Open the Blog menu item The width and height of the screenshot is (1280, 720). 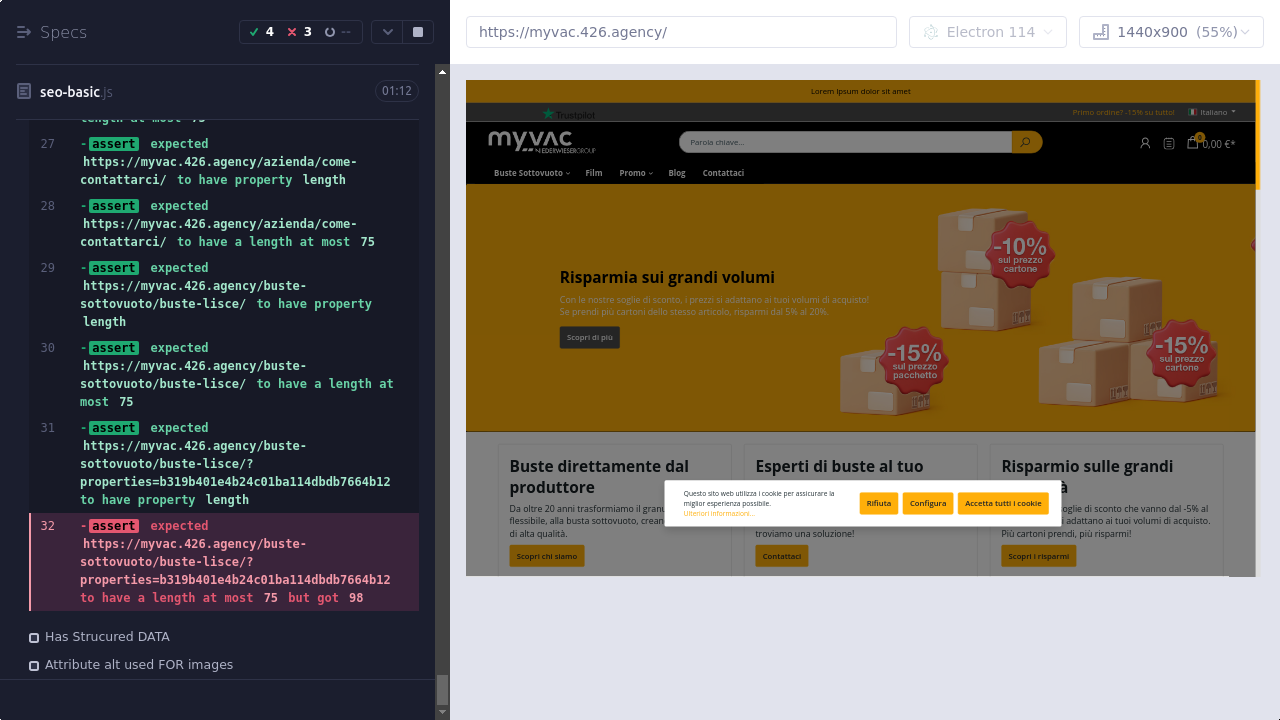[677, 173]
